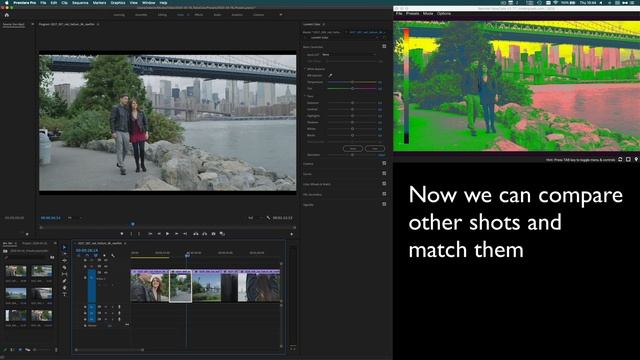This screenshot has height=360, width=640.
Task: Adjust the Saturation slider
Action: [352, 155]
